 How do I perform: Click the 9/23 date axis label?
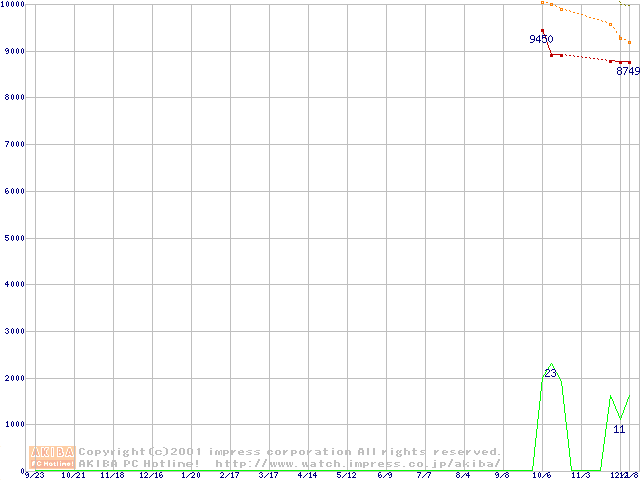pyautogui.click(x=35, y=476)
